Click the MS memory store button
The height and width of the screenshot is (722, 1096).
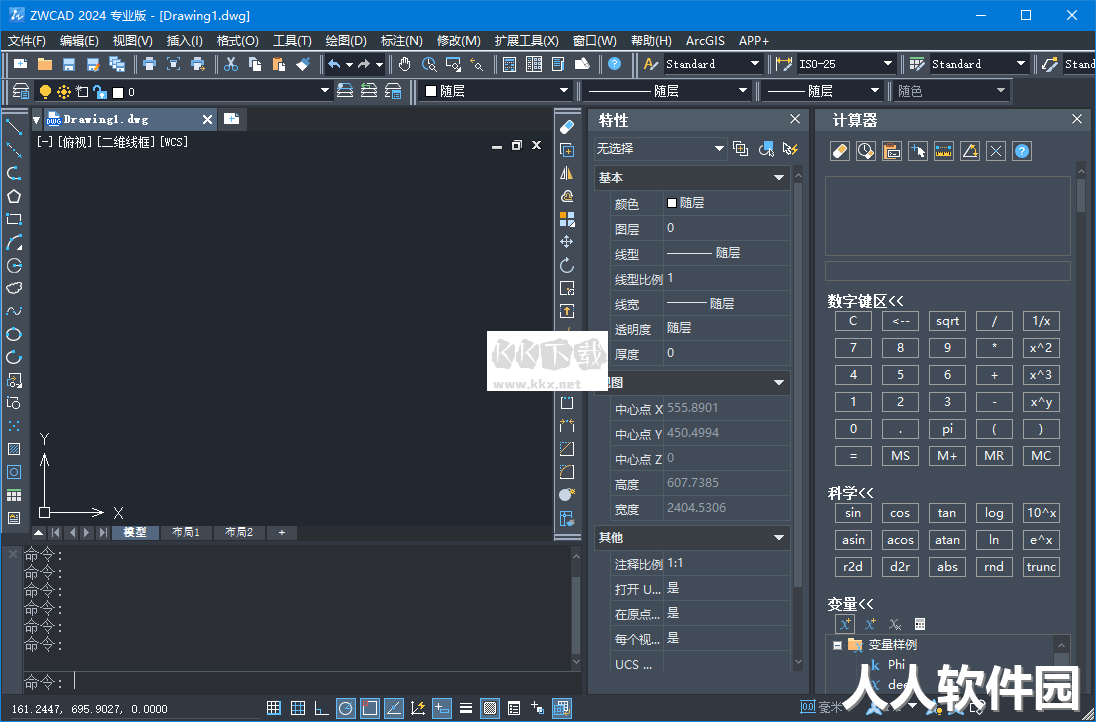[x=900, y=456]
